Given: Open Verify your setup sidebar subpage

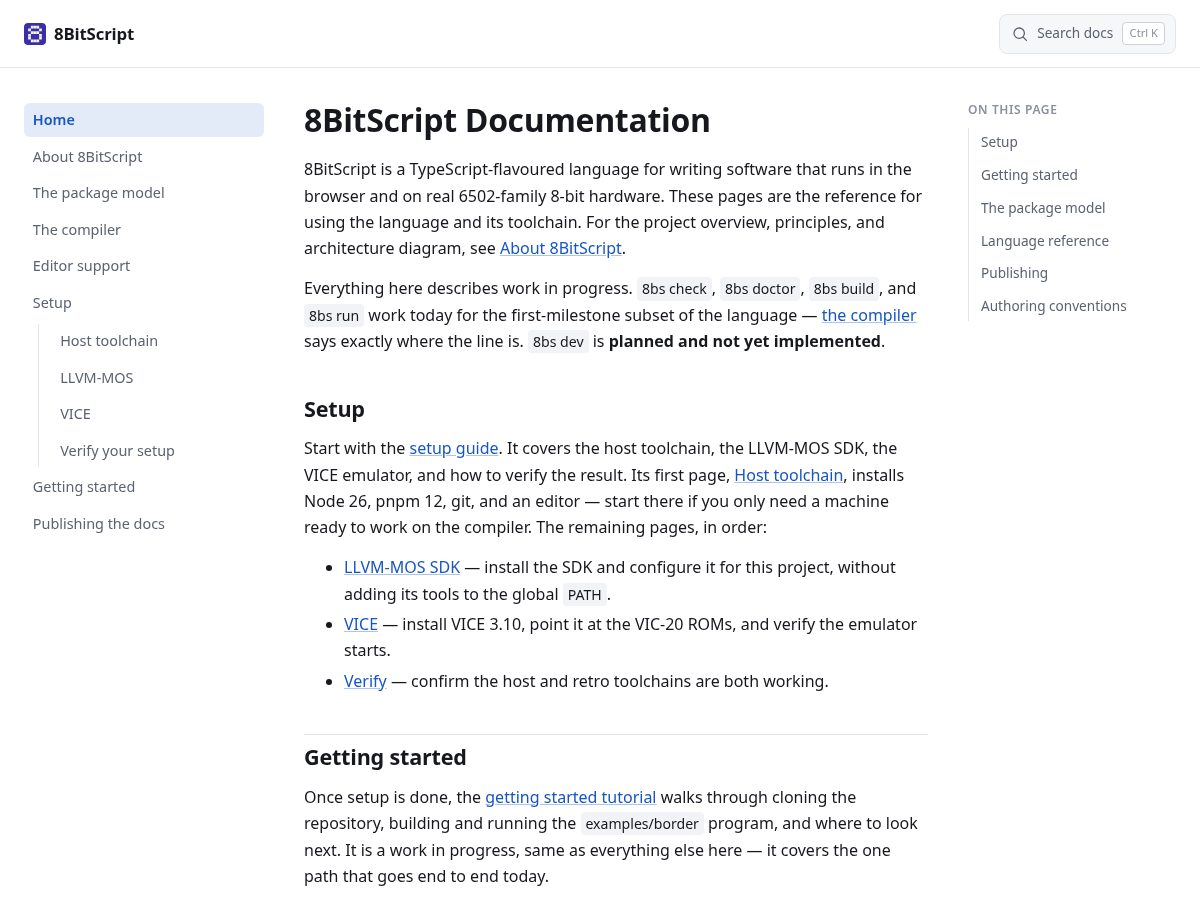Looking at the screenshot, I should 157,451.
